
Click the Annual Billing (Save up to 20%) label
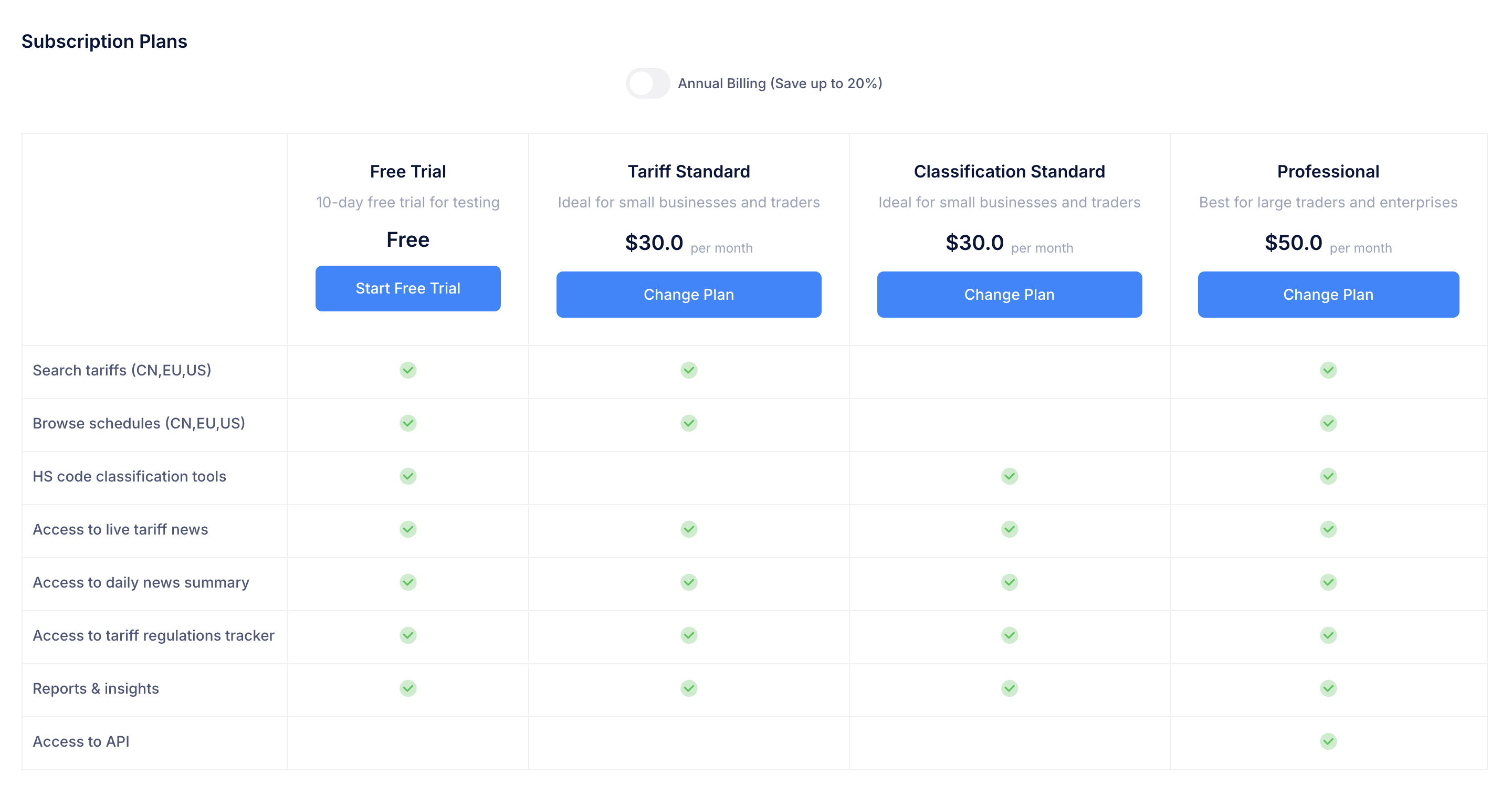click(x=780, y=83)
